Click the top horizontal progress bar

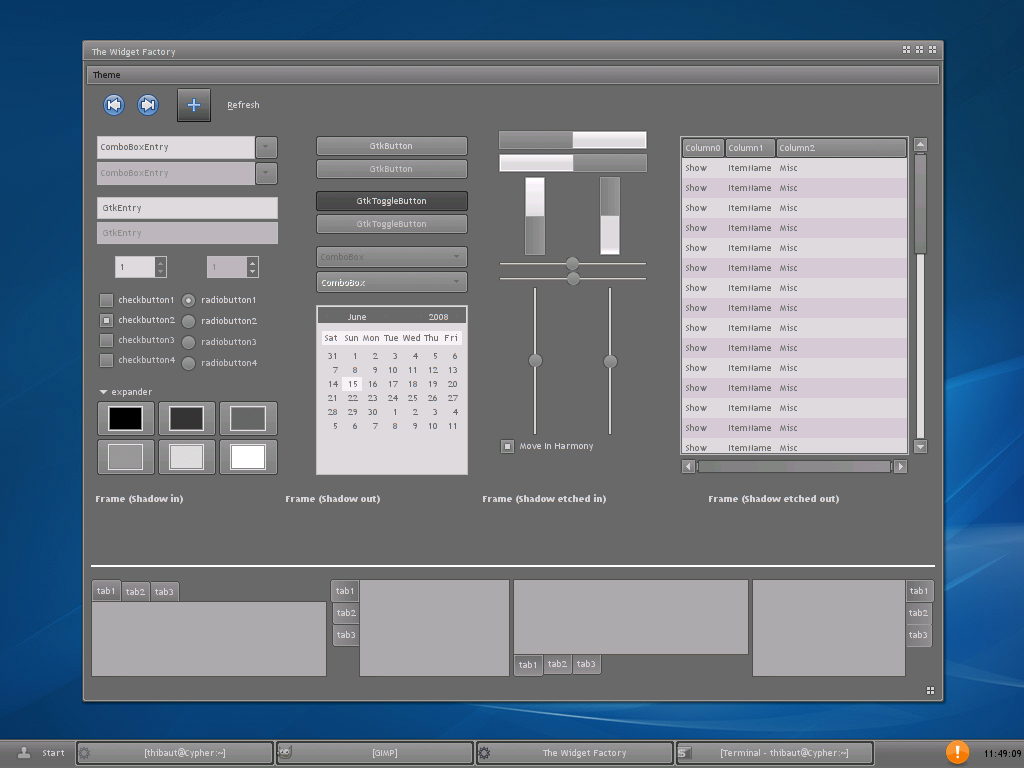coord(573,140)
